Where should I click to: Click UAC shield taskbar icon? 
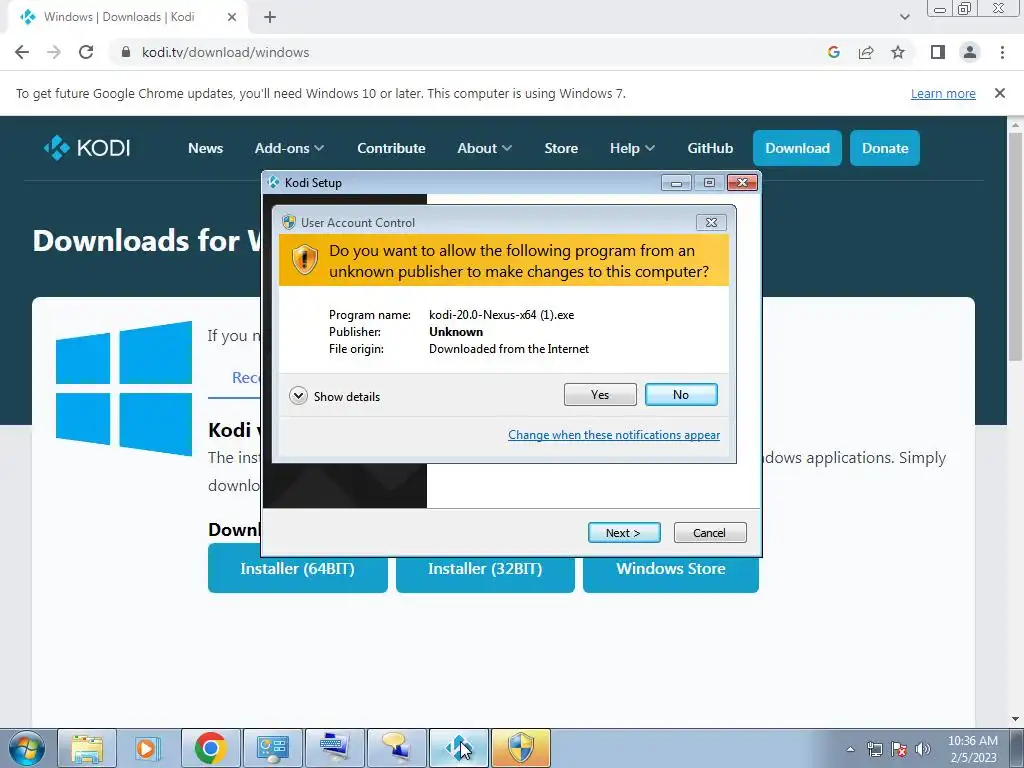click(520, 748)
